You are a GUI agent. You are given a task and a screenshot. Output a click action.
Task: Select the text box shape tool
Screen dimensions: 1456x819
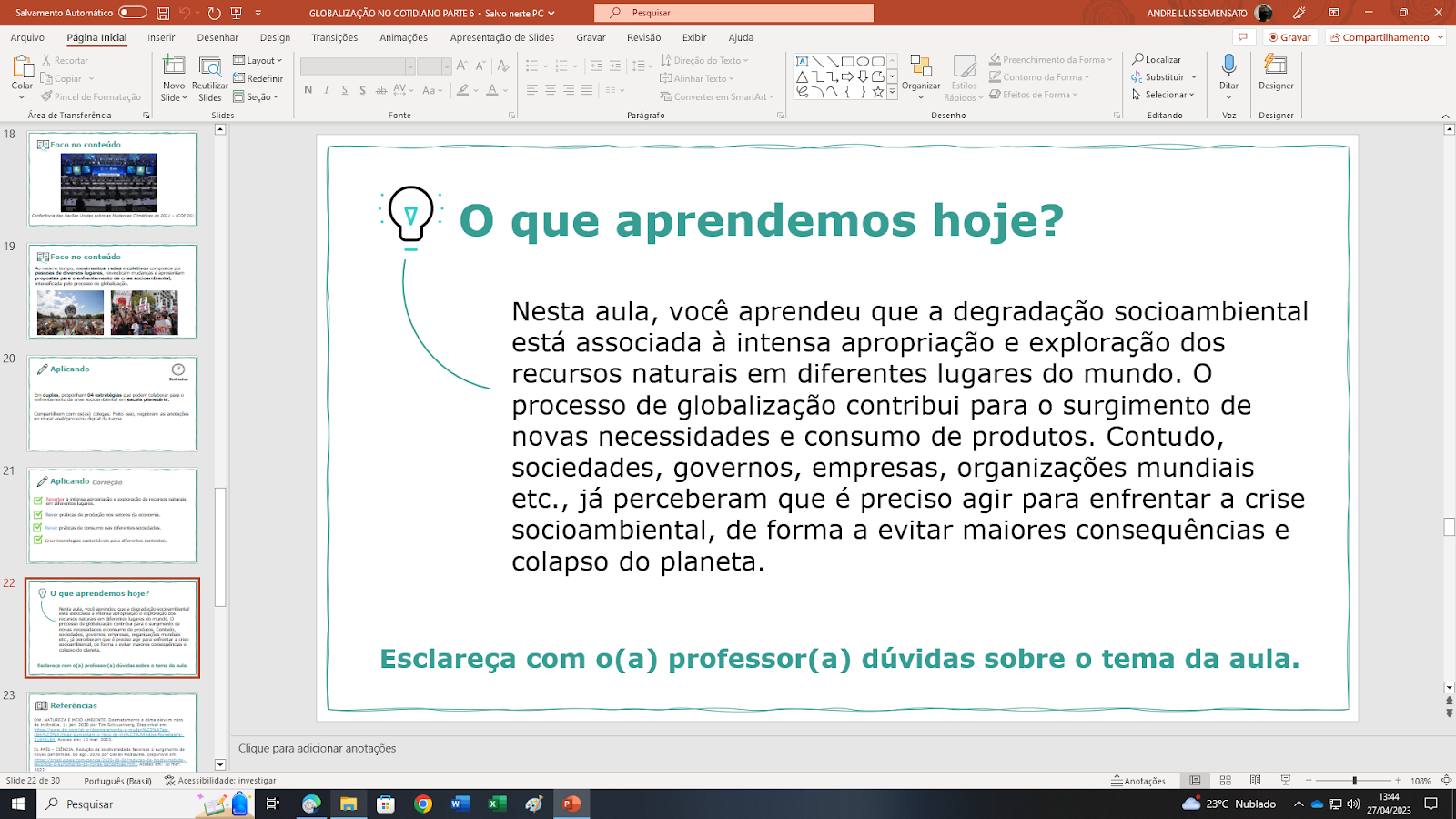click(x=802, y=62)
